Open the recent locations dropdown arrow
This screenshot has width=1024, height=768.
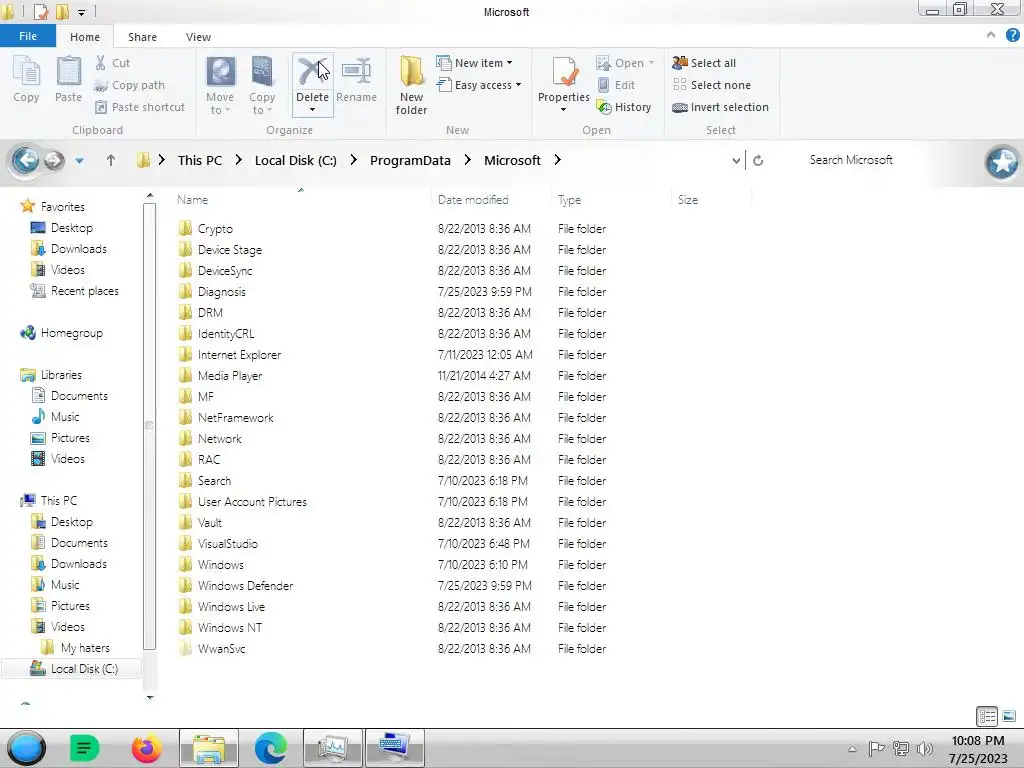click(x=79, y=160)
